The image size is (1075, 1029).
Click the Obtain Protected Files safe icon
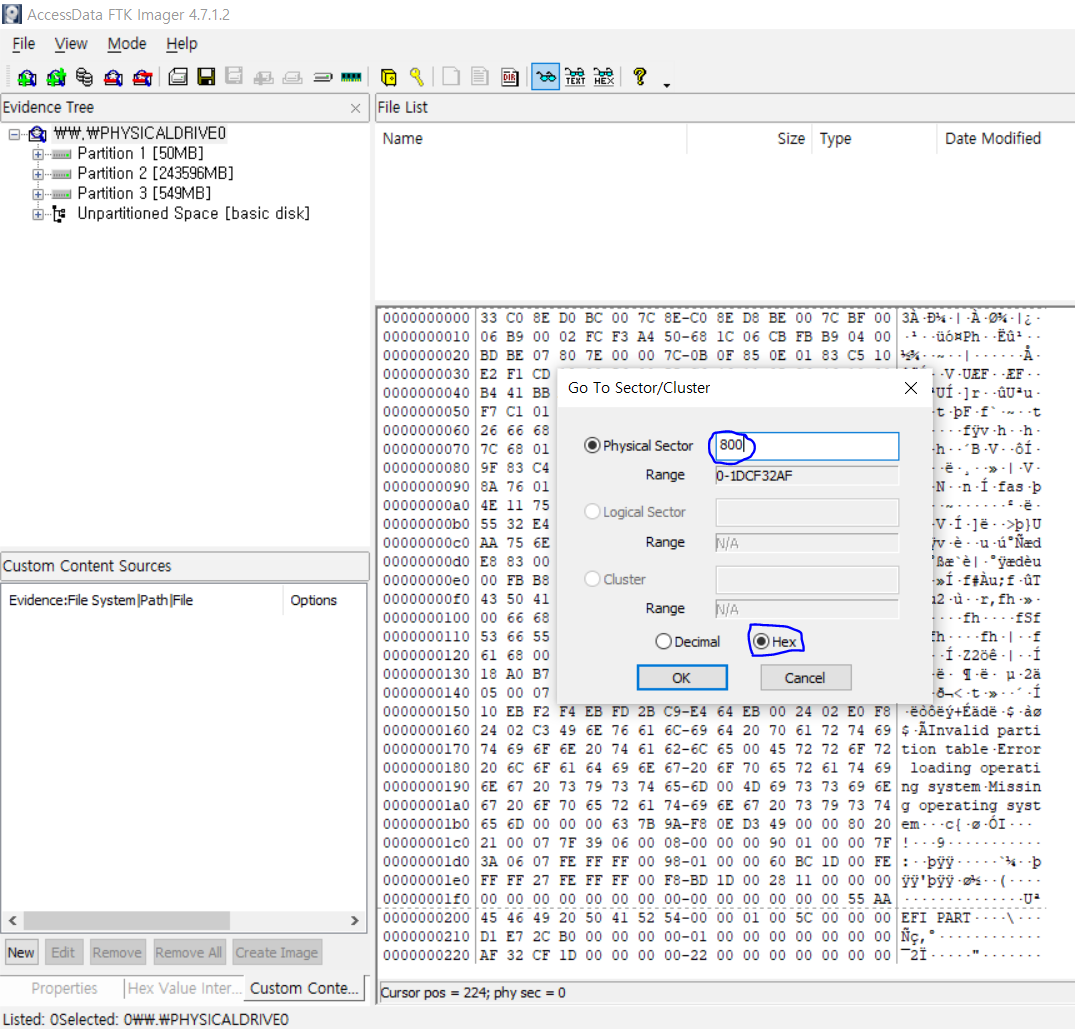(x=389, y=77)
